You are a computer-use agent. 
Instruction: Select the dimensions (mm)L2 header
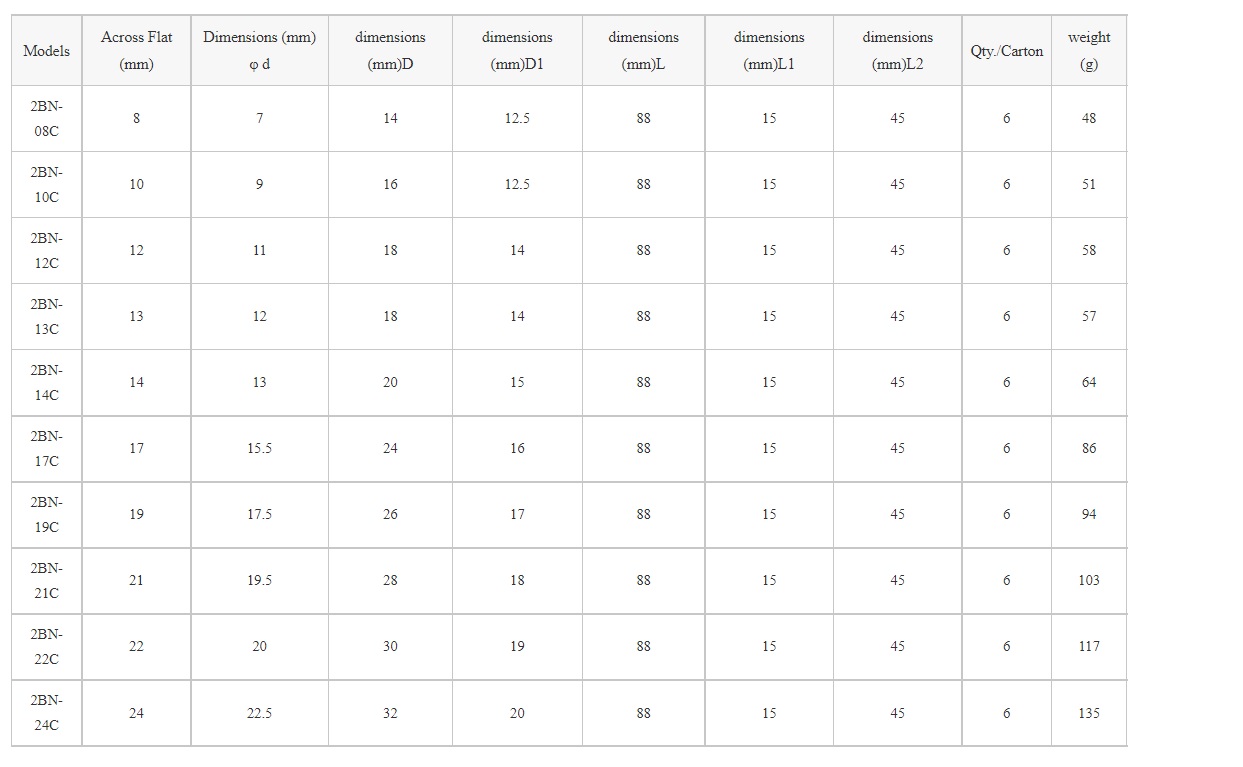[x=897, y=50]
